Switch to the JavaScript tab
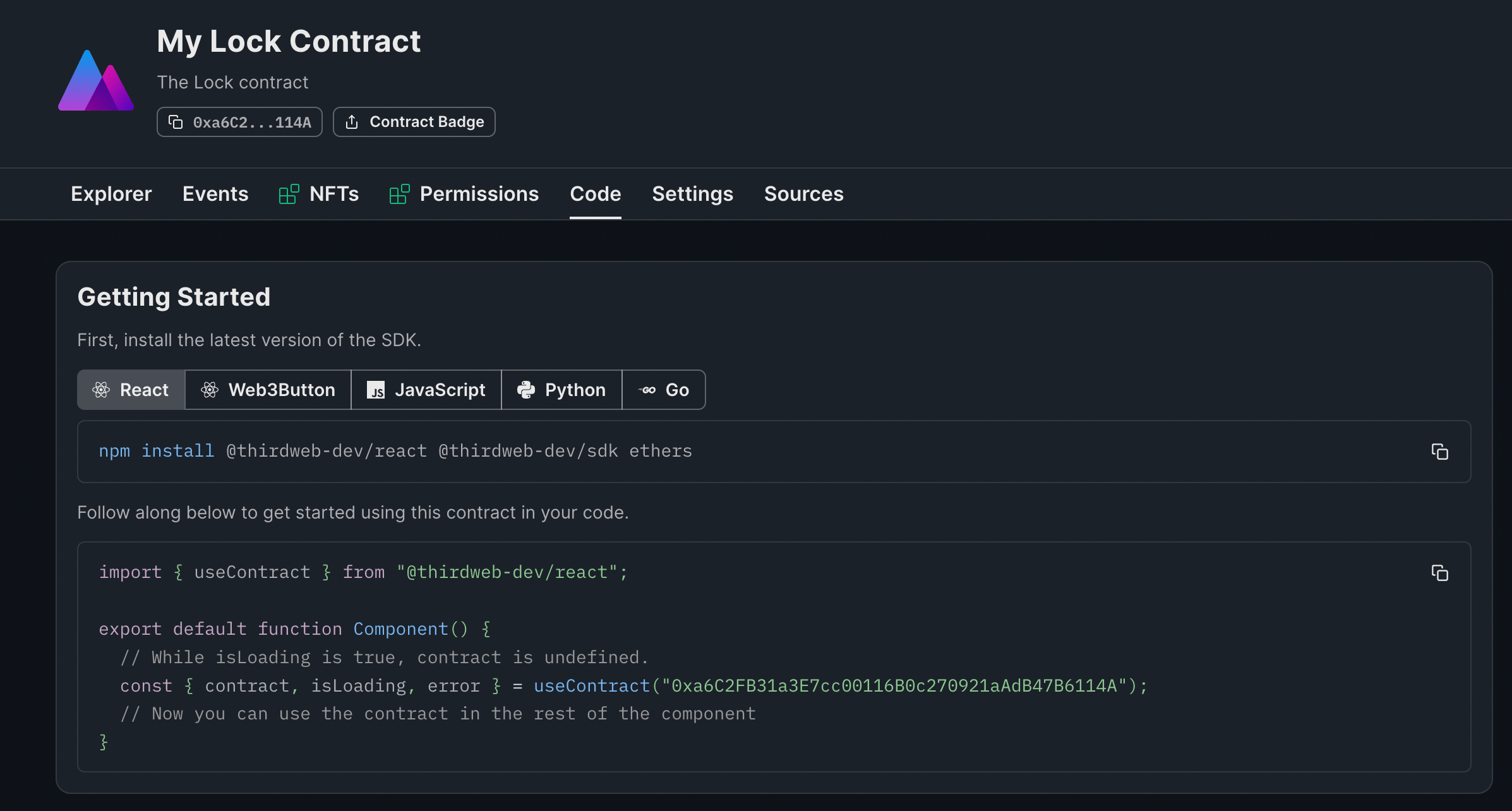1512x811 pixels. pyautogui.click(x=426, y=390)
